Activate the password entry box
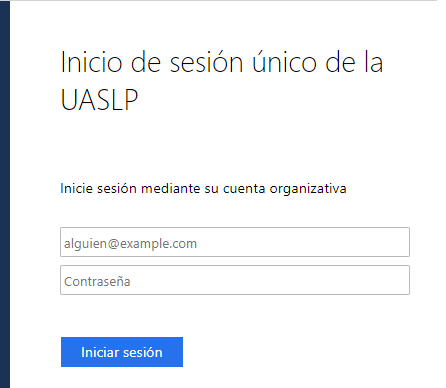This screenshot has width=446, height=388. point(235,280)
